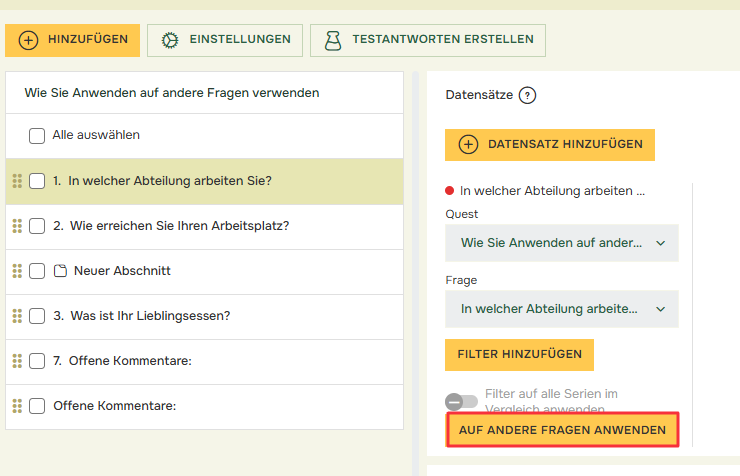The width and height of the screenshot is (740, 476).
Task: Select the last Offene Kommentare row
Action: (x=114, y=406)
